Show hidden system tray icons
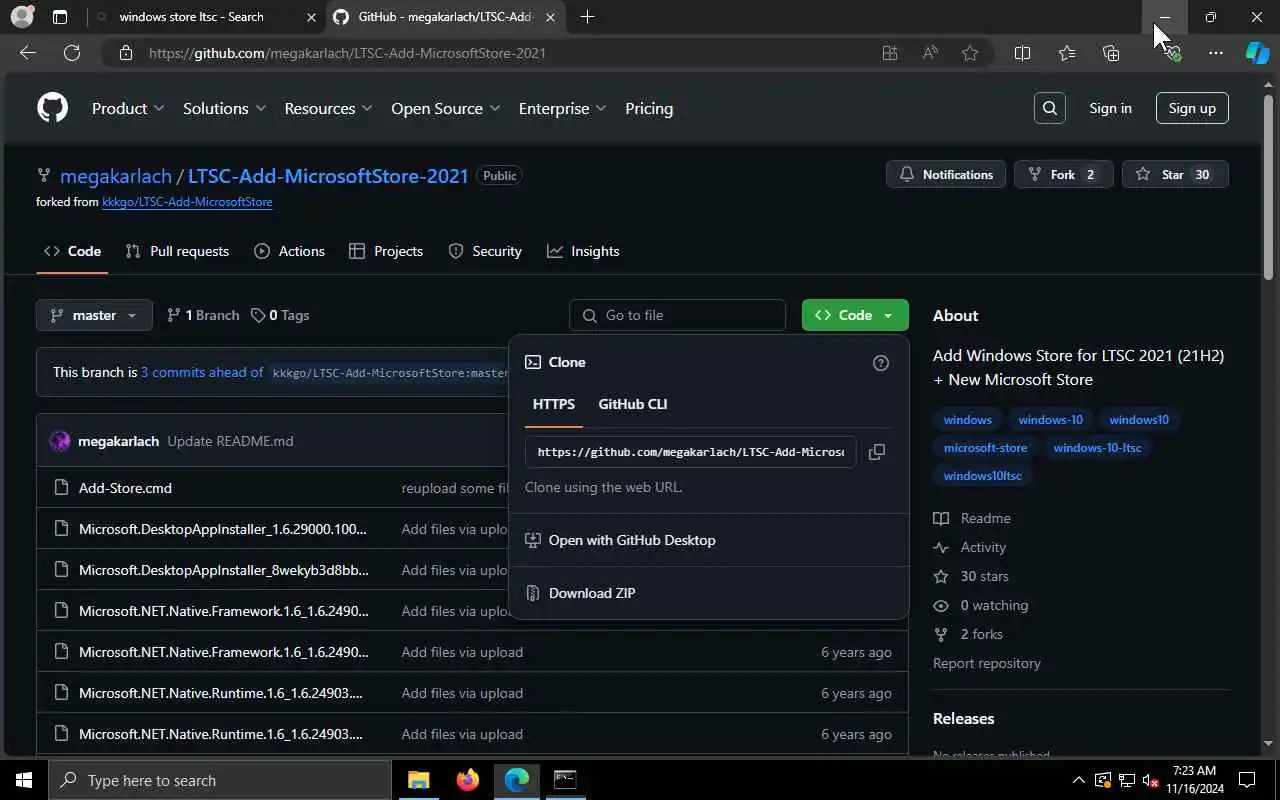 pos(1078,780)
